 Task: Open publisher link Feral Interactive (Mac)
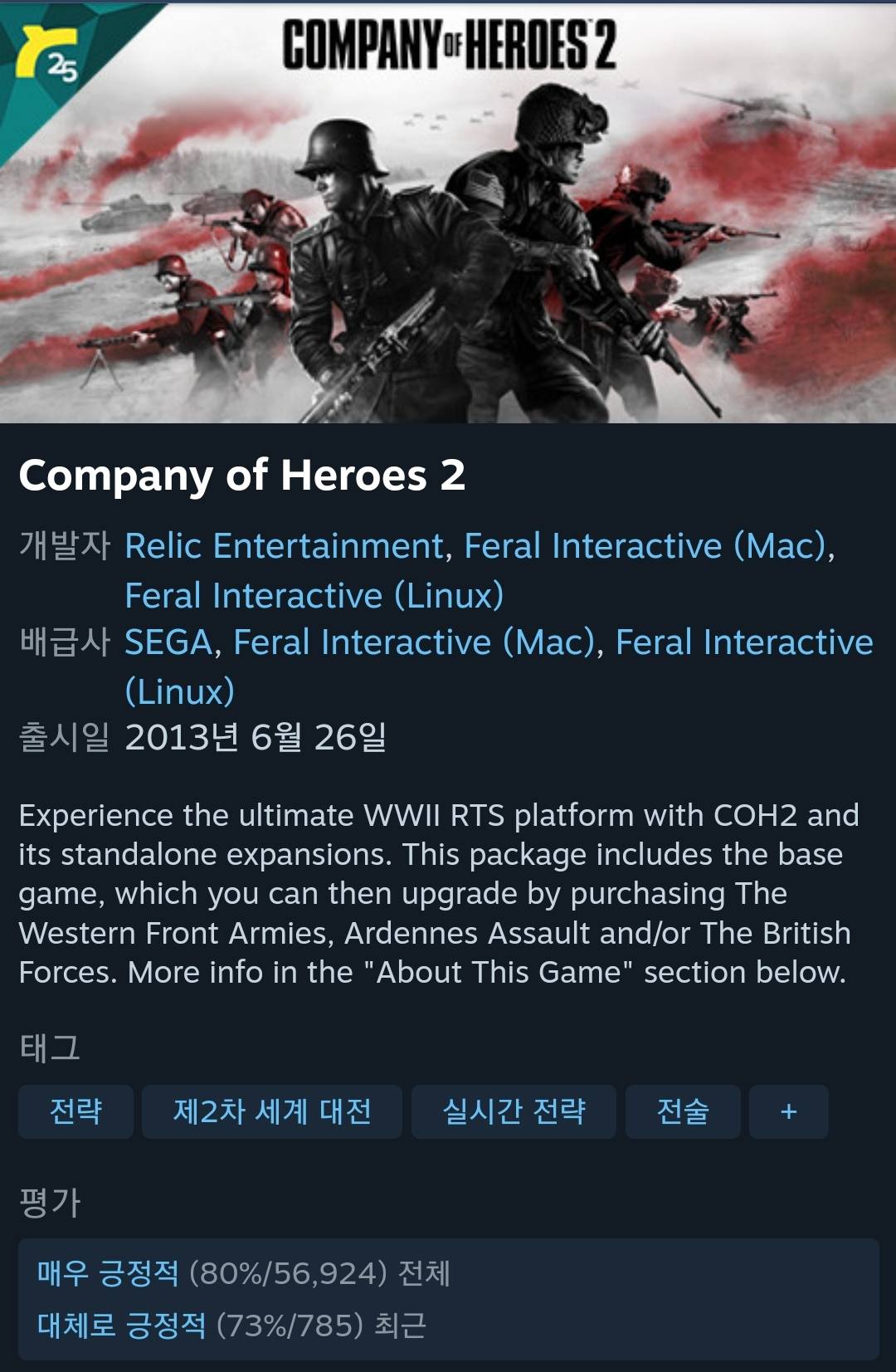[415, 642]
